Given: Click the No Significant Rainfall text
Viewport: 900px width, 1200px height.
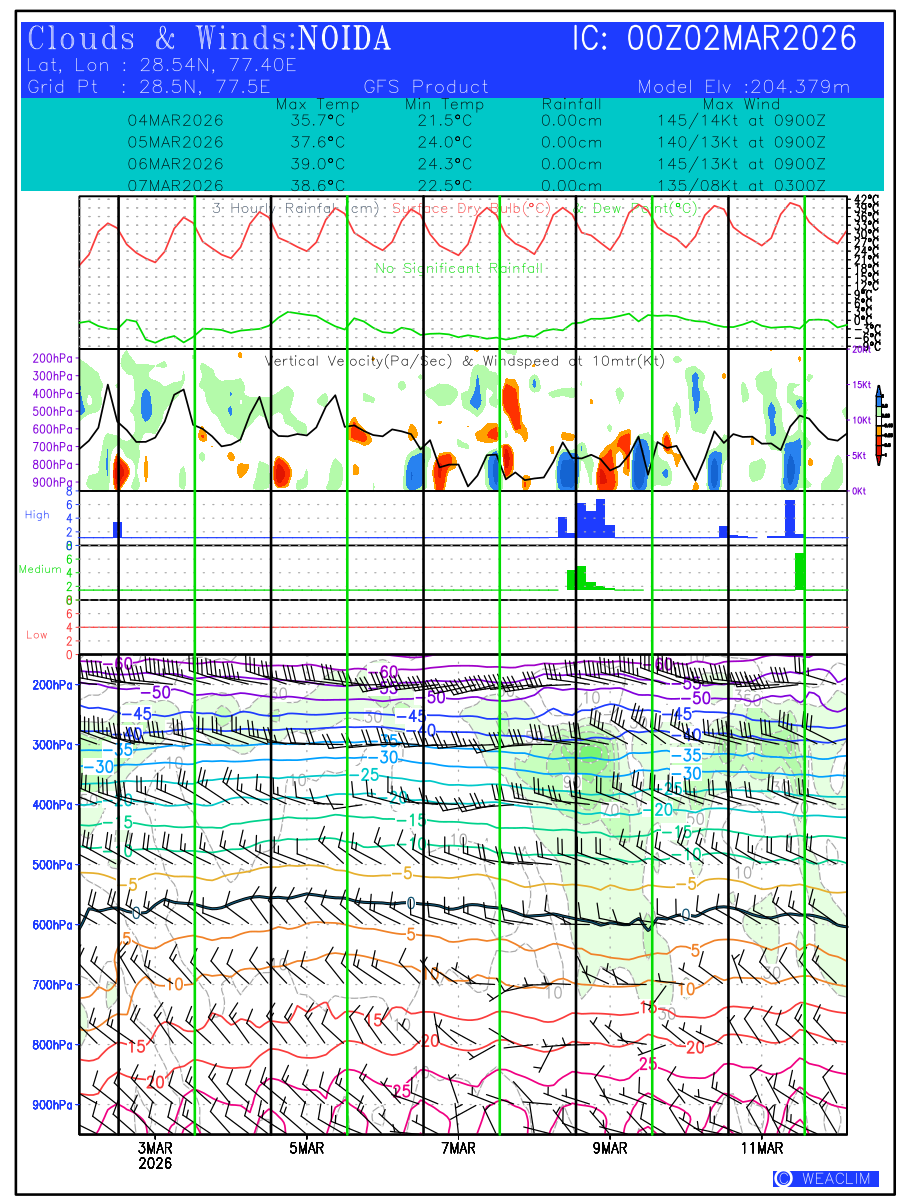Looking at the screenshot, I should coord(459,268).
